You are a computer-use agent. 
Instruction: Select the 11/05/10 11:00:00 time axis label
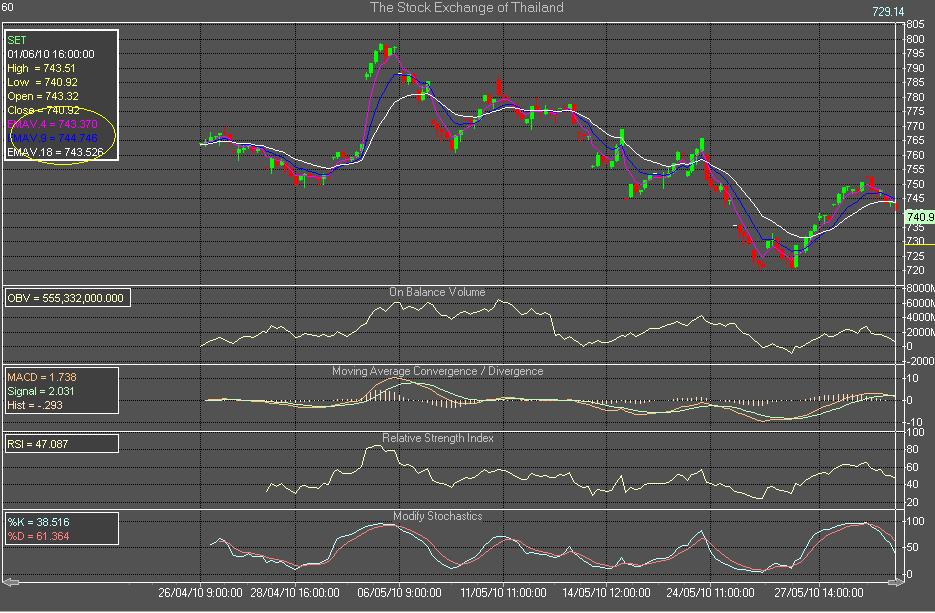coord(503,593)
